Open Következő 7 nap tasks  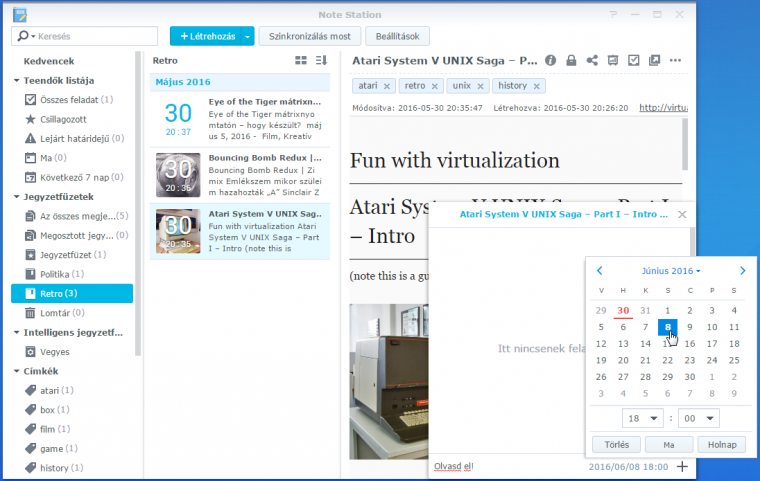tap(74, 177)
